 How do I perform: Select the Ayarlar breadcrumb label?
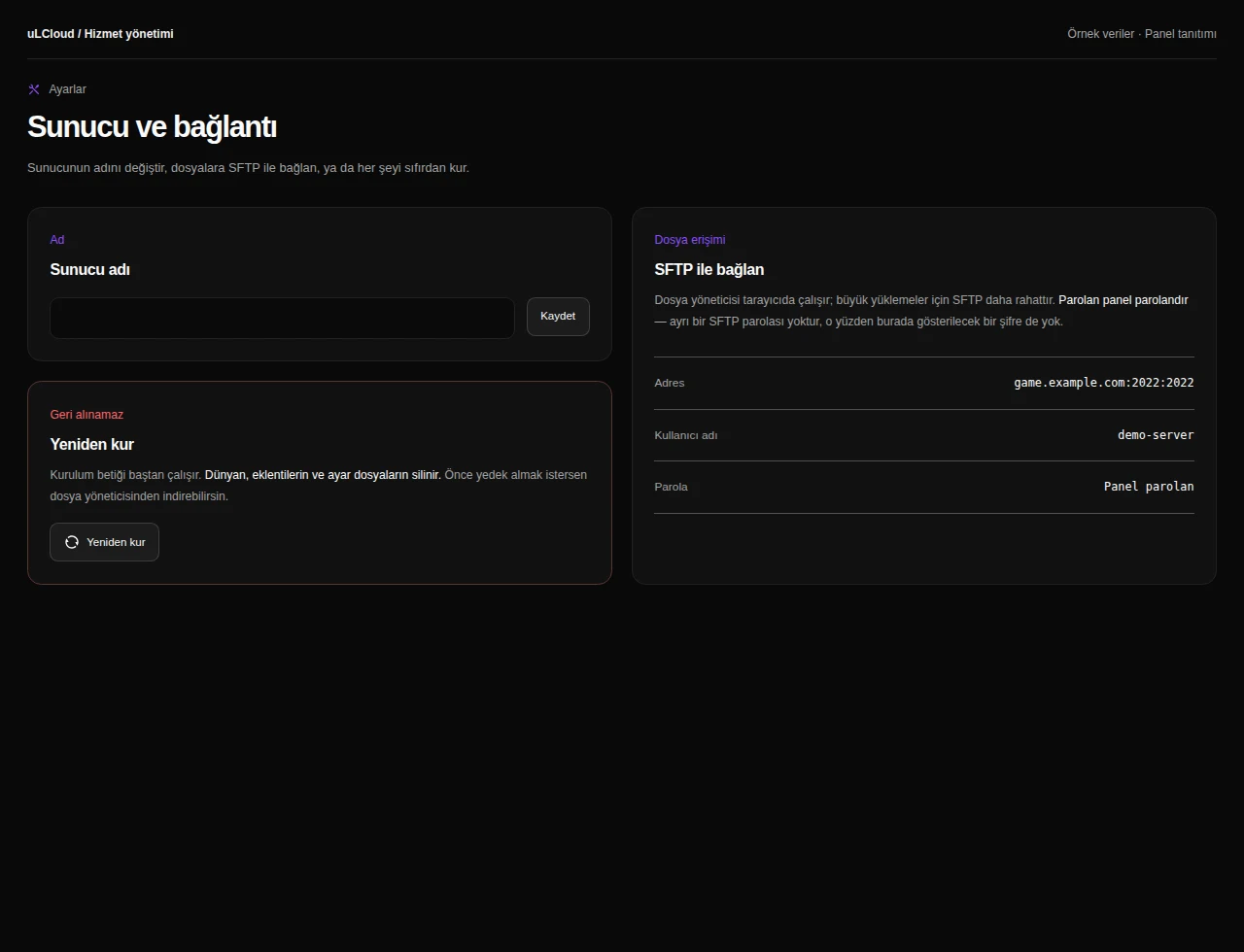68,89
